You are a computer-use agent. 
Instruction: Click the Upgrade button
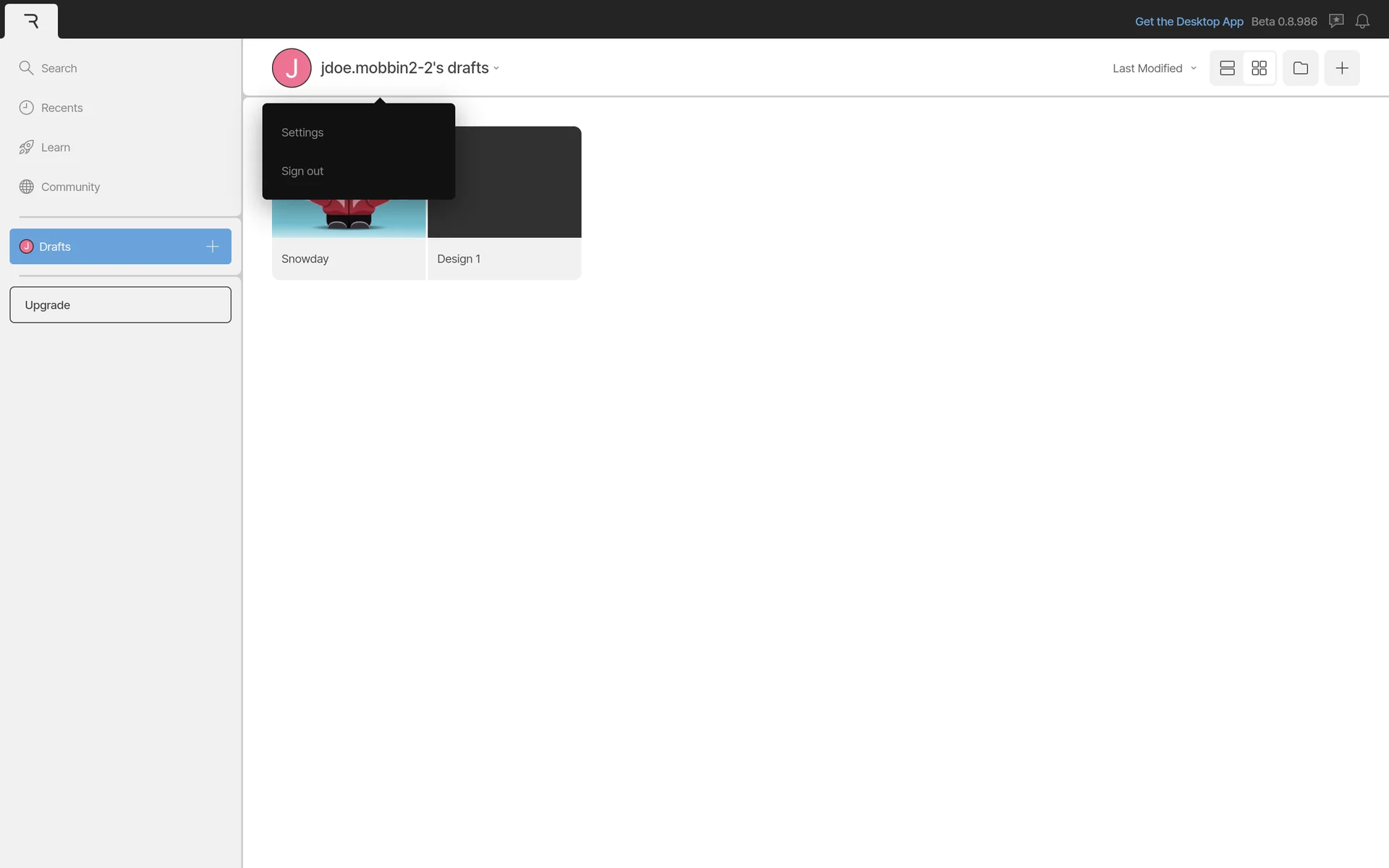(120, 305)
